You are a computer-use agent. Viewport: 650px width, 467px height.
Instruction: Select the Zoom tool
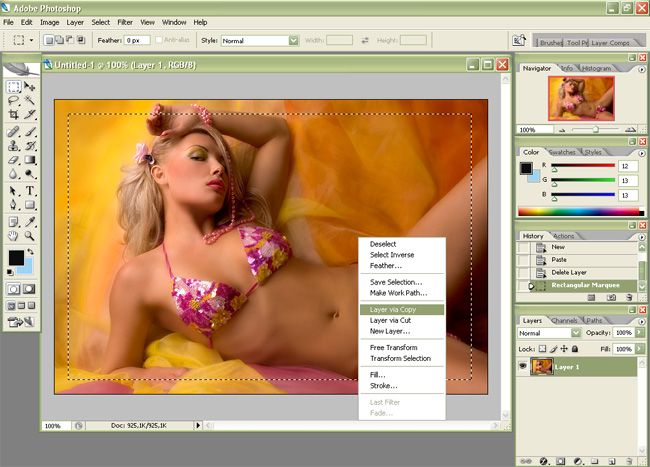[x=29, y=236]
